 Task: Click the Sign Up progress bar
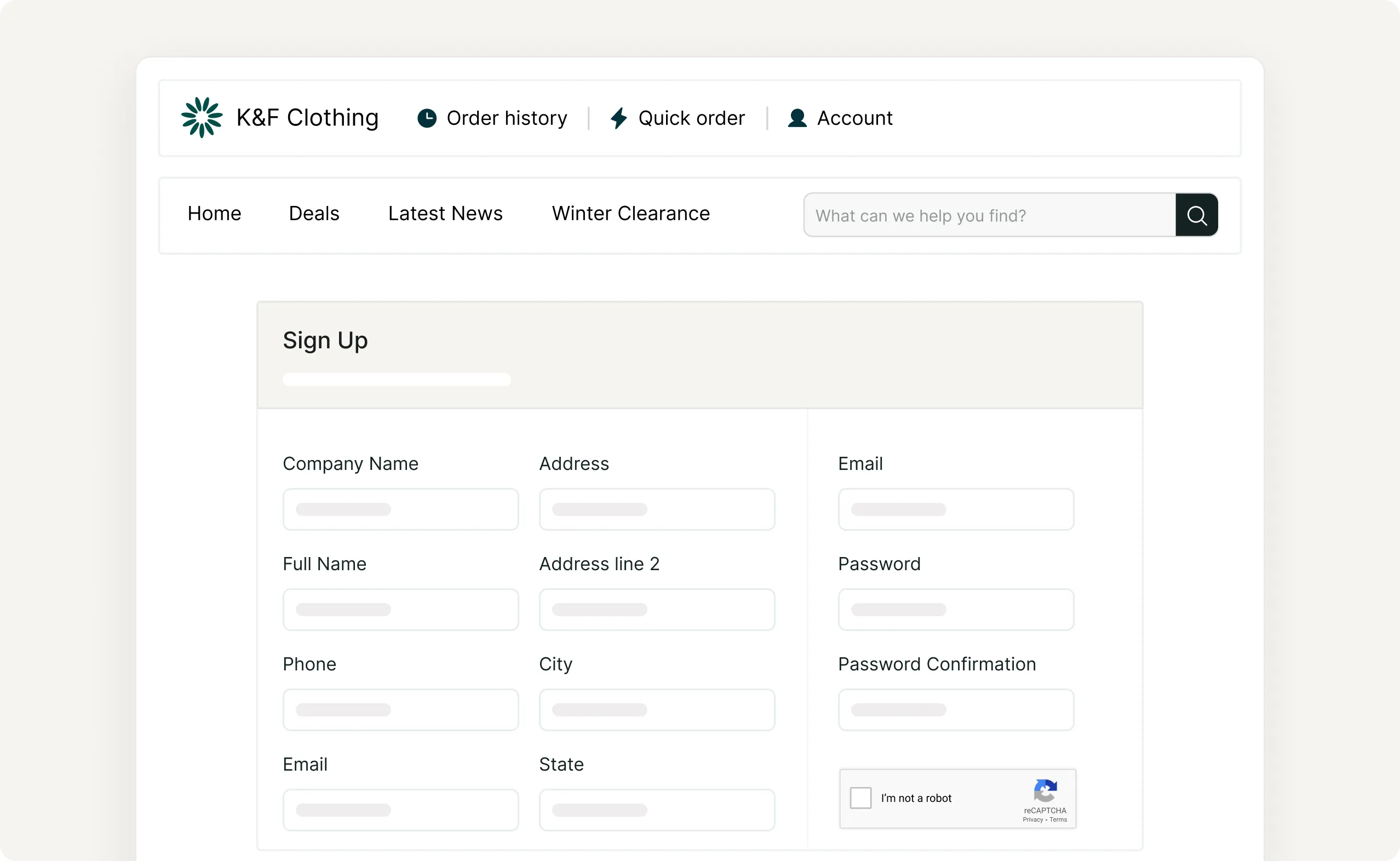click(396, 379)
